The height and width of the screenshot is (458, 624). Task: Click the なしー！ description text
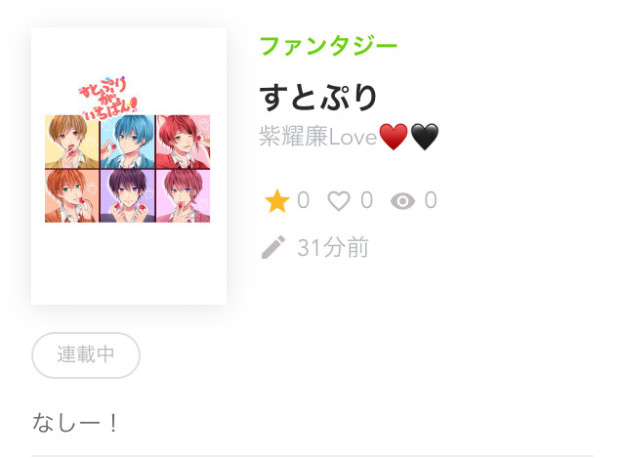[x=75, y=423]
